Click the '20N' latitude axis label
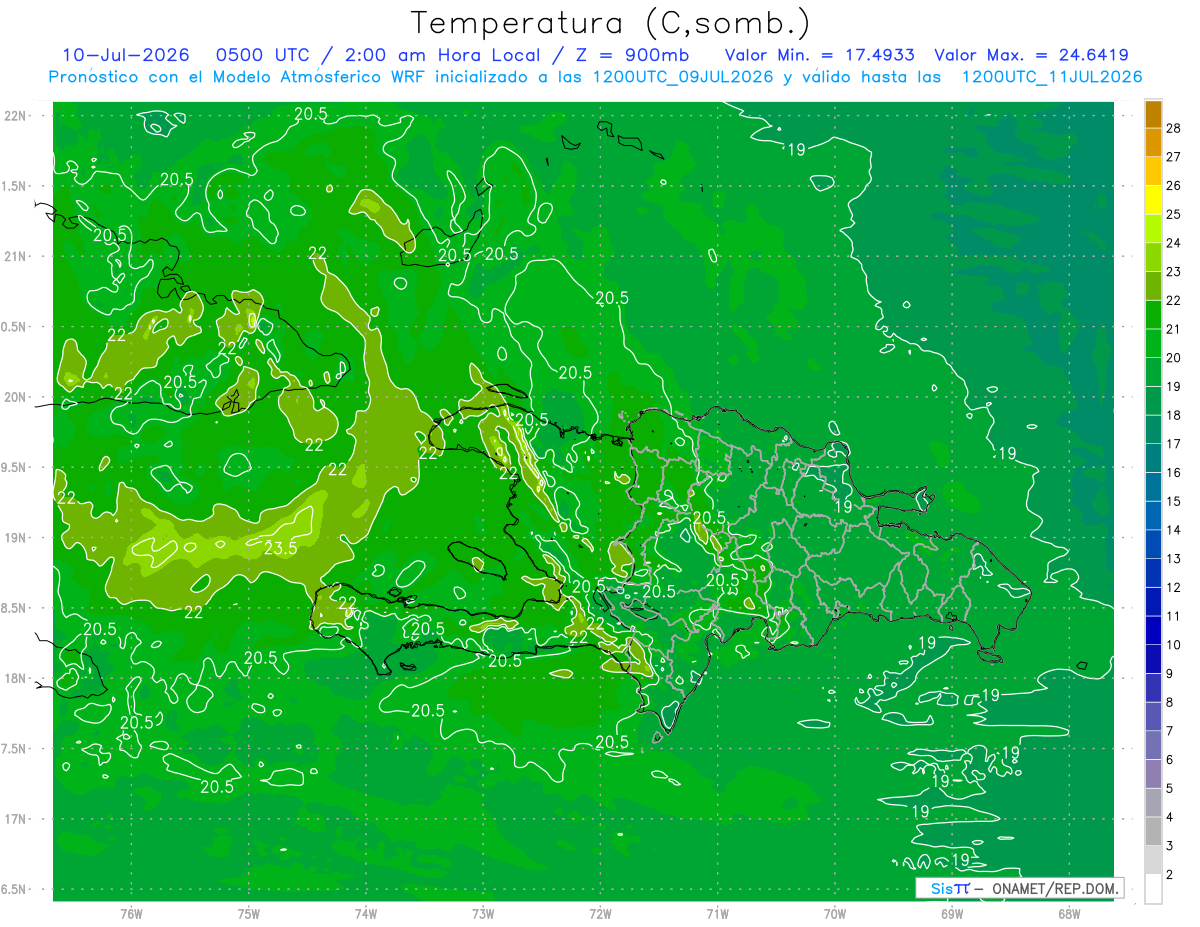Viewport: 1200px width, 927px height. pyautogui.click(x=13, y=397)
